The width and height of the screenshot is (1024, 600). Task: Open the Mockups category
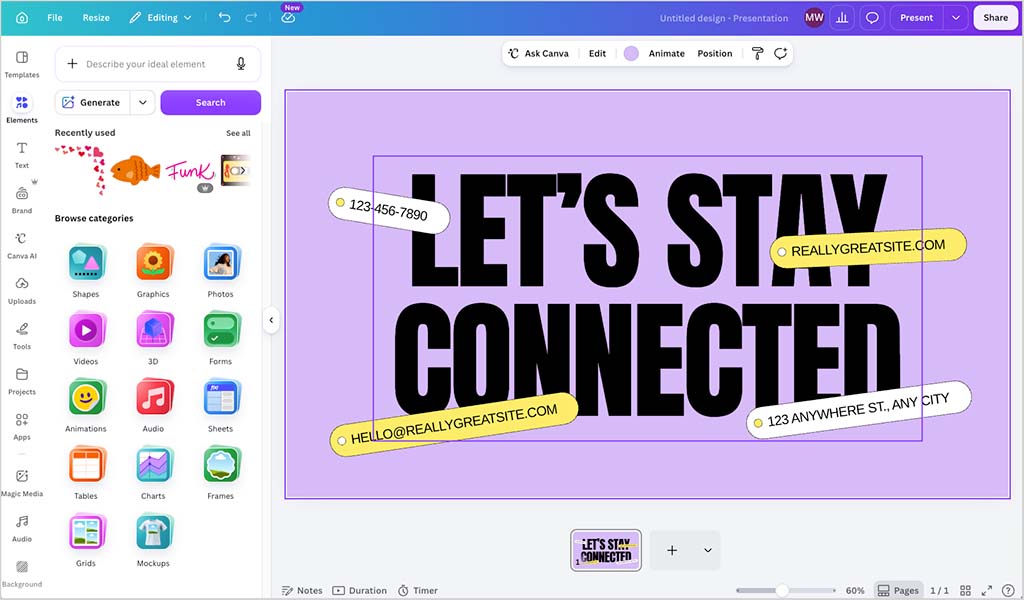(x=153, y=540)
